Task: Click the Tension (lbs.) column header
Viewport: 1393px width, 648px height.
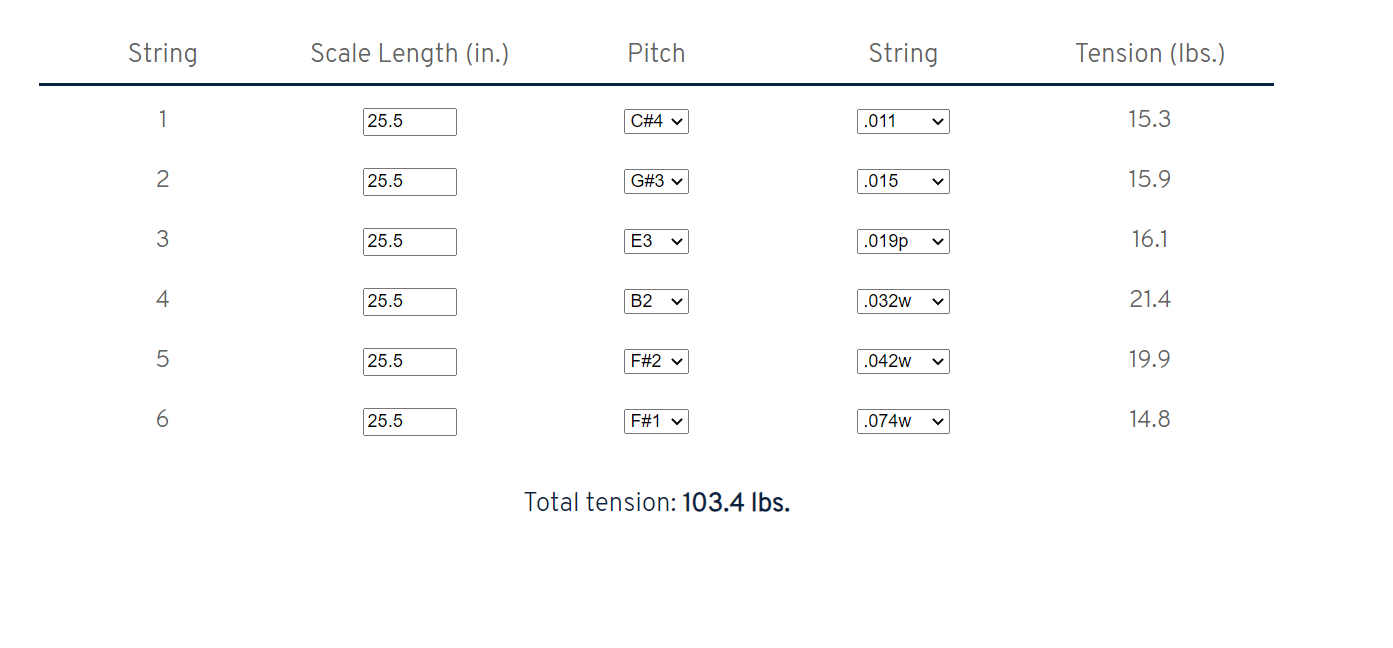Action: coord(1150,54)
